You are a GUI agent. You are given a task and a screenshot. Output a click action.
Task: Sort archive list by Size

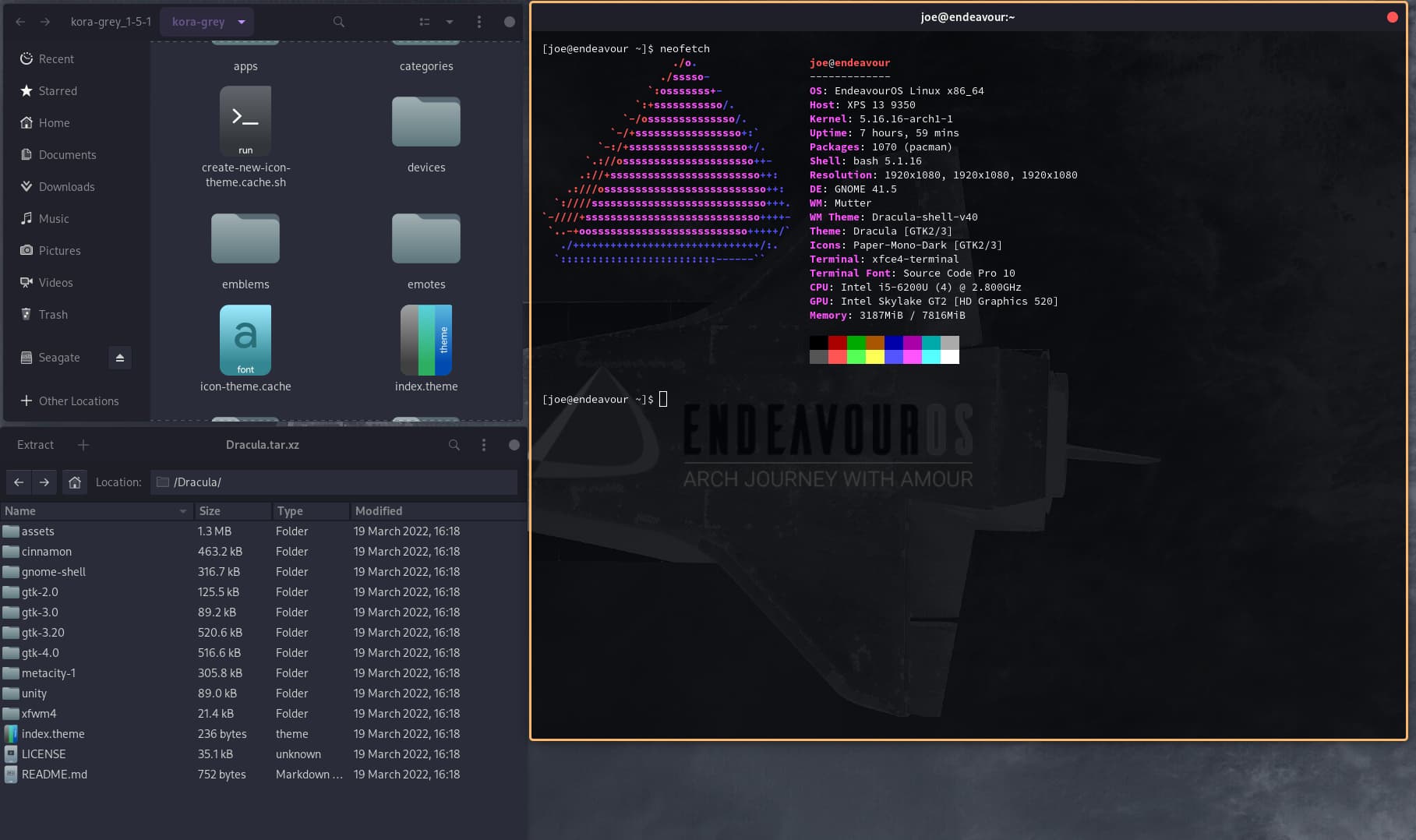tap(233, 511)
